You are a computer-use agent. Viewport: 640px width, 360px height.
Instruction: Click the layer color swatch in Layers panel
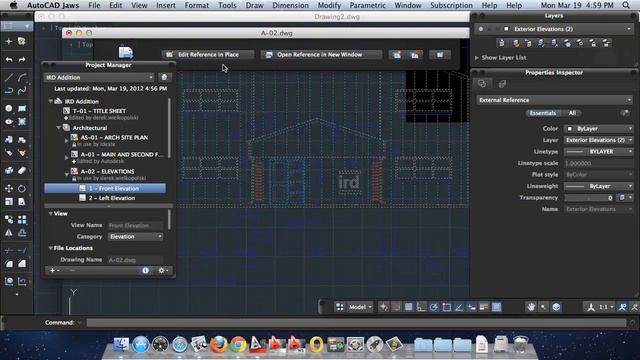coord(506,29)
